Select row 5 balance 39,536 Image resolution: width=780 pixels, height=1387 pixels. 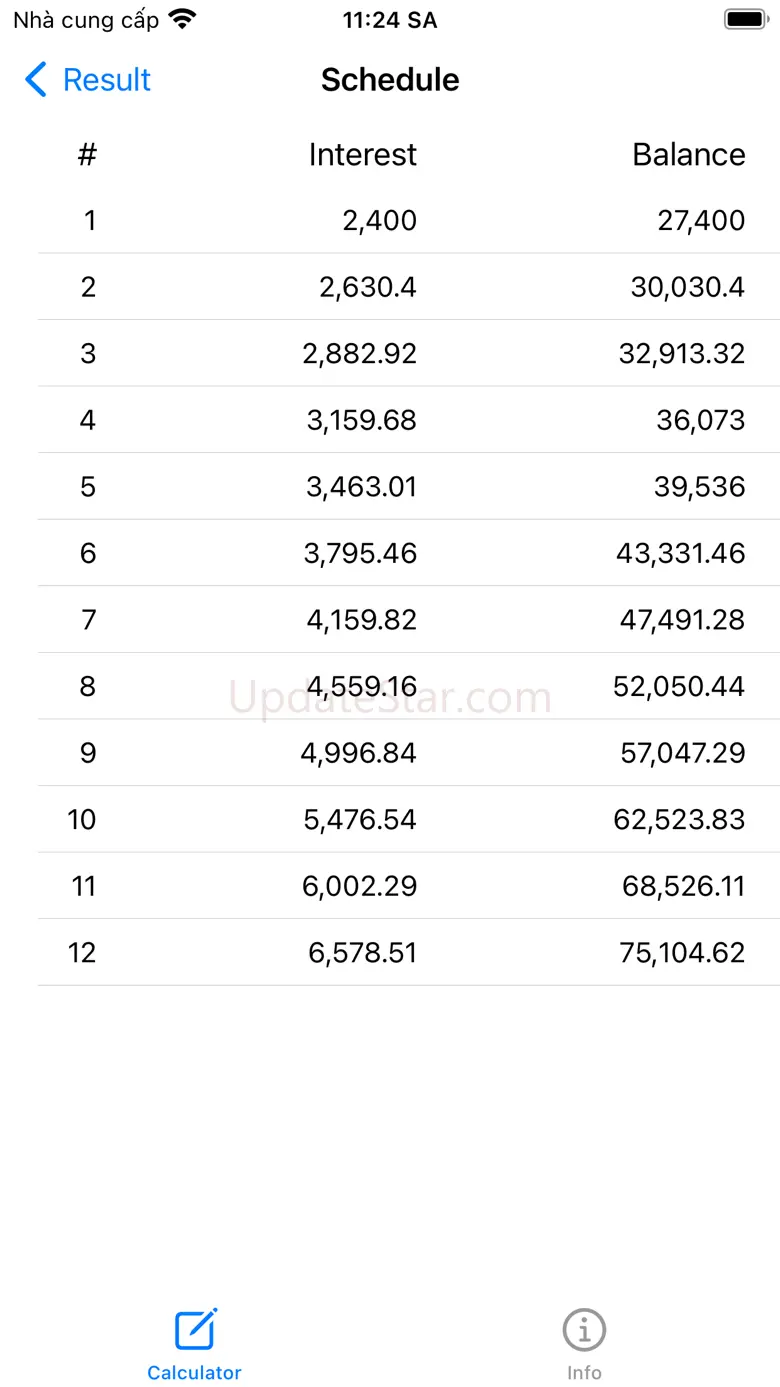[700, 487]
